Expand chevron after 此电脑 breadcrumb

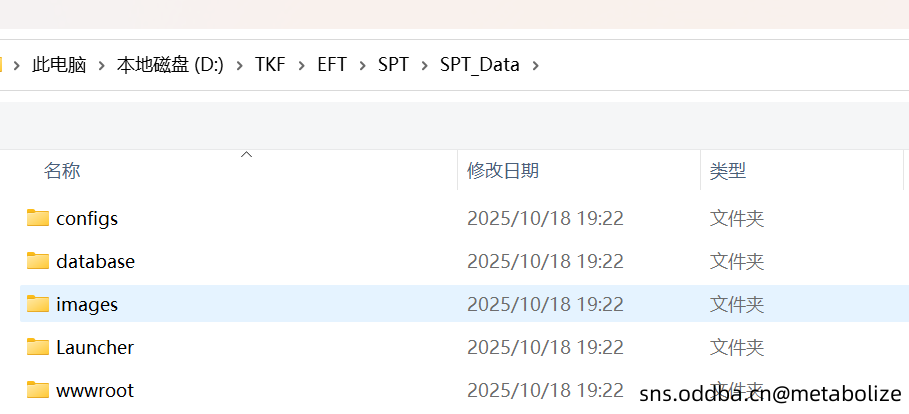click(102, 65)
